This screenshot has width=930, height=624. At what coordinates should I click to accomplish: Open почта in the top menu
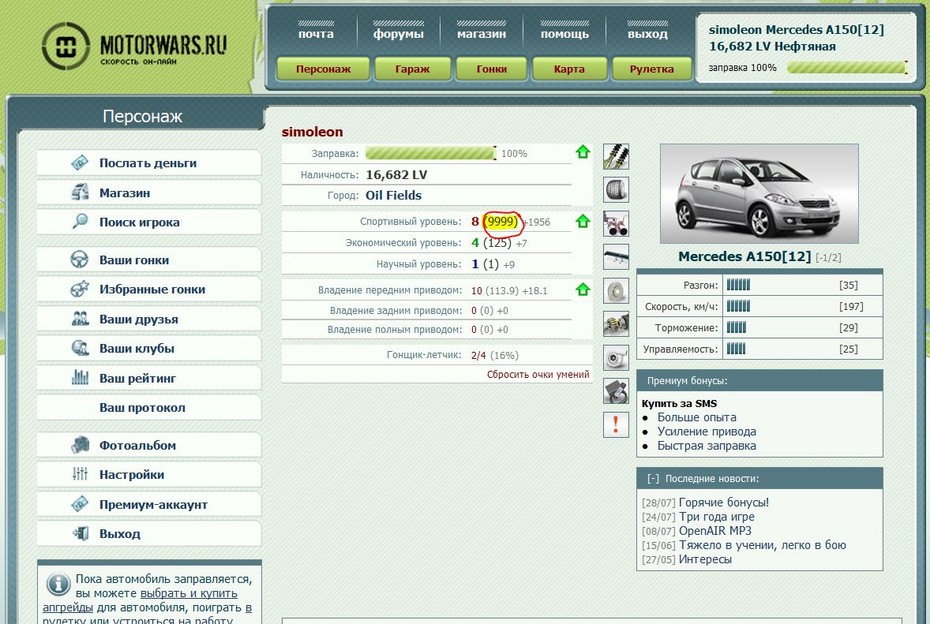[x=316, y=34]
